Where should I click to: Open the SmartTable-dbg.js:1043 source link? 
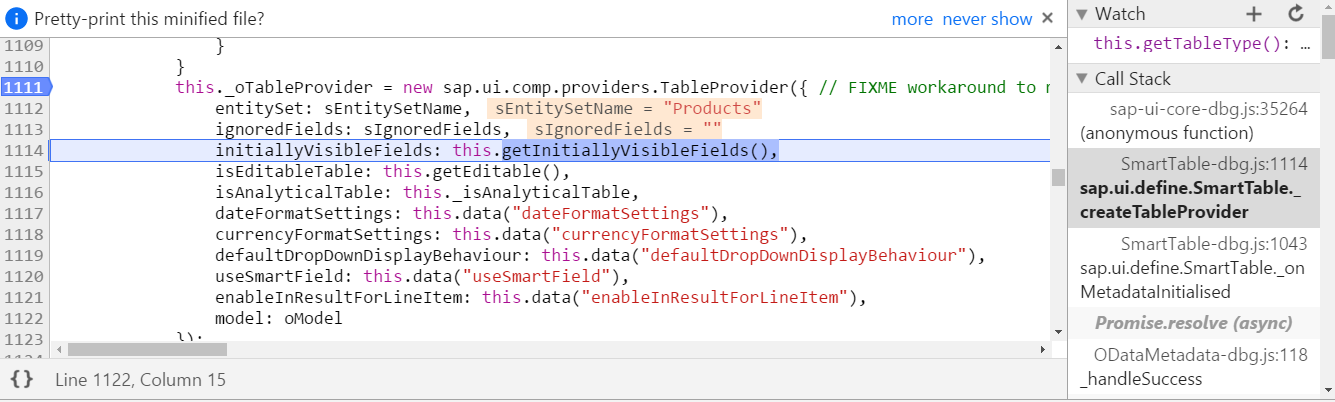pyautogui.click(x=1214, y=244)
